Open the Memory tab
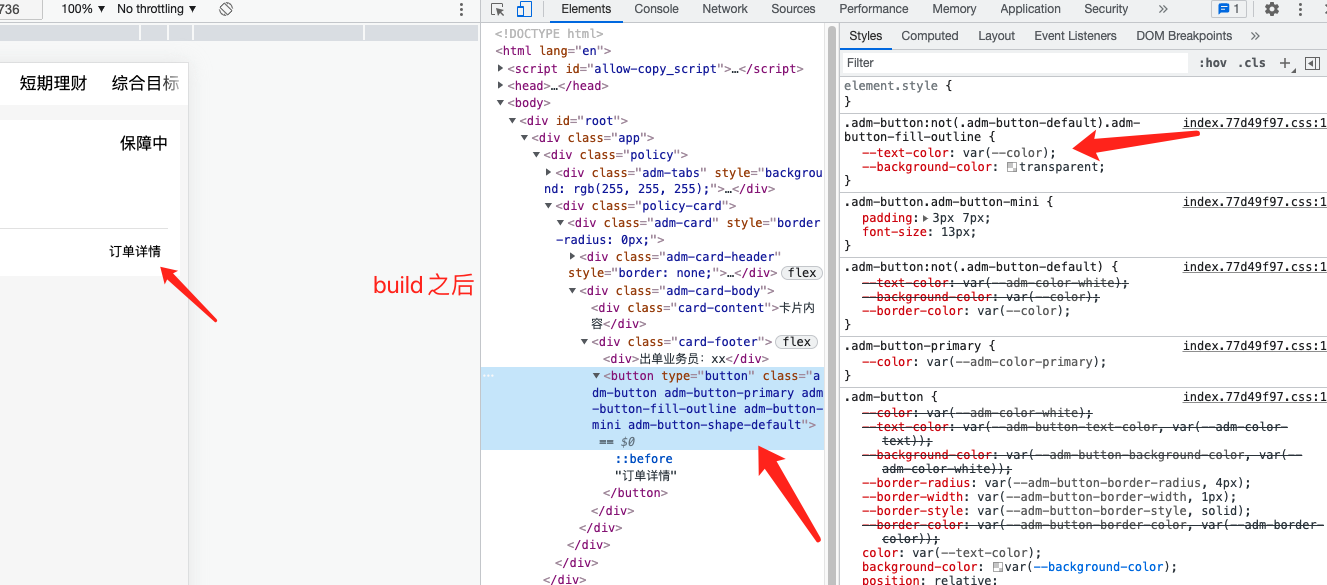 tap(954, 9)
